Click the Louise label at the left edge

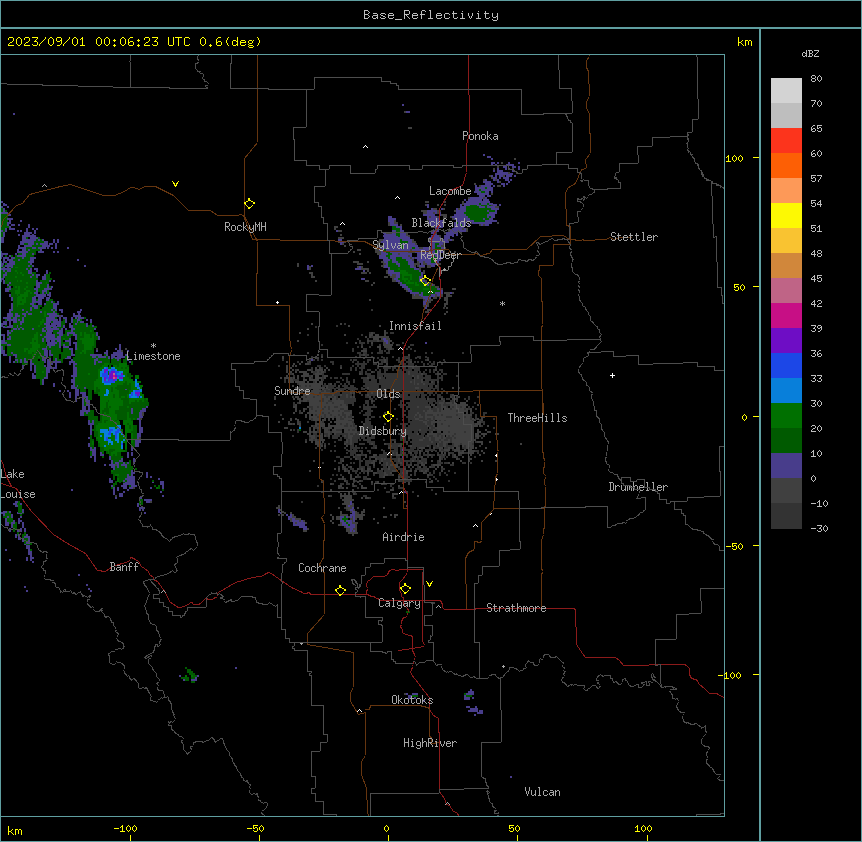[18, 494]
